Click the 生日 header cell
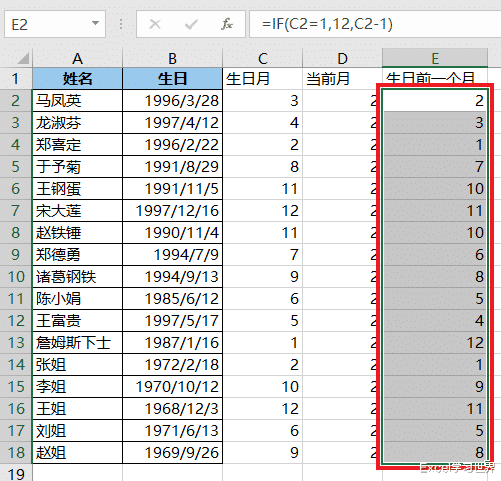 [x=172, y=79]
